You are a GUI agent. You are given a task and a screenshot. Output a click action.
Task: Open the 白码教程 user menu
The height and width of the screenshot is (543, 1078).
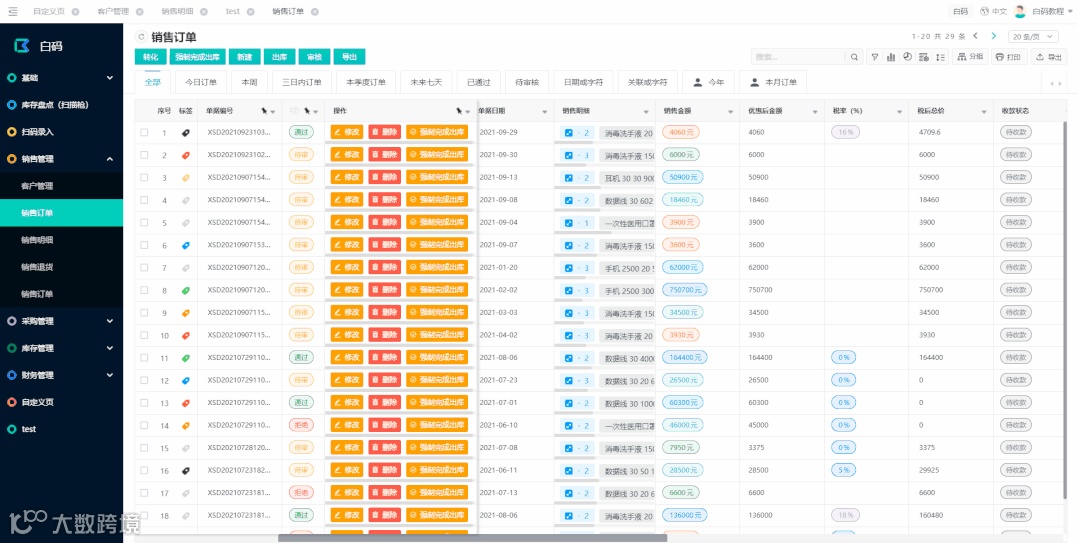[1050, 12]
